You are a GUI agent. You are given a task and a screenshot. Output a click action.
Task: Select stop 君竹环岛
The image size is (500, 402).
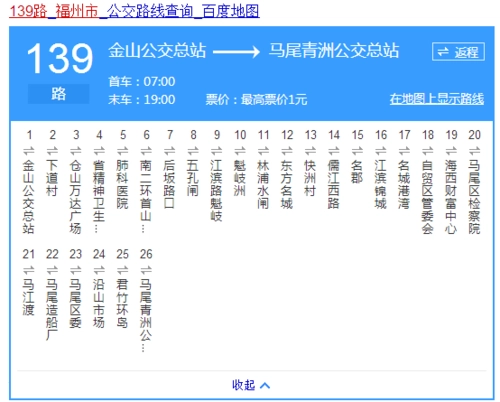123,303
